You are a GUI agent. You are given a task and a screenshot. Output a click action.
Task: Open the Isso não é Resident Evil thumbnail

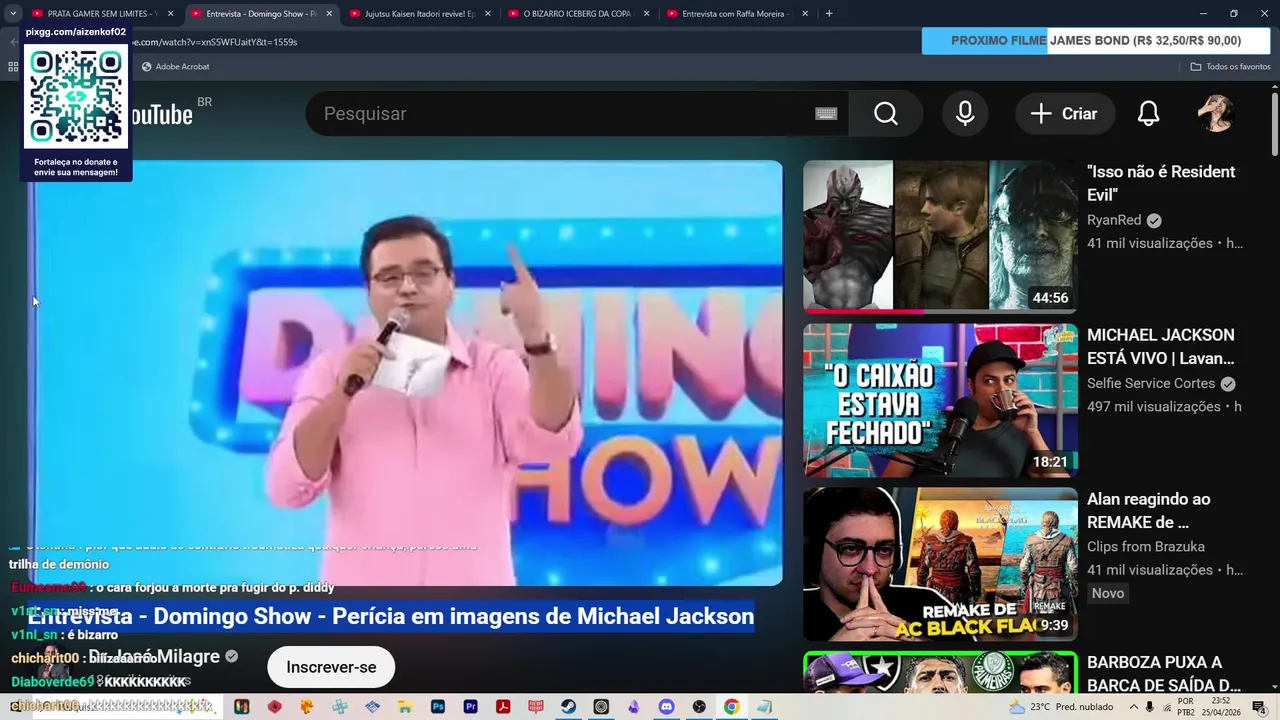(940, 237)
